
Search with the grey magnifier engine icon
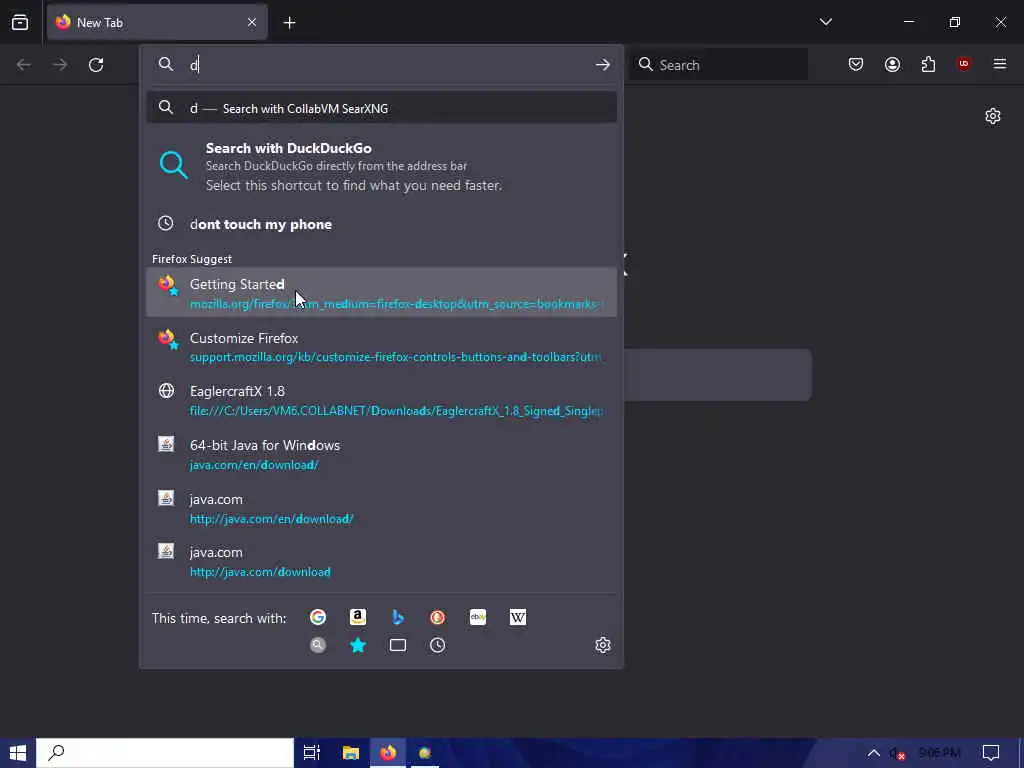pyautogui.click(x=318, y=645)
